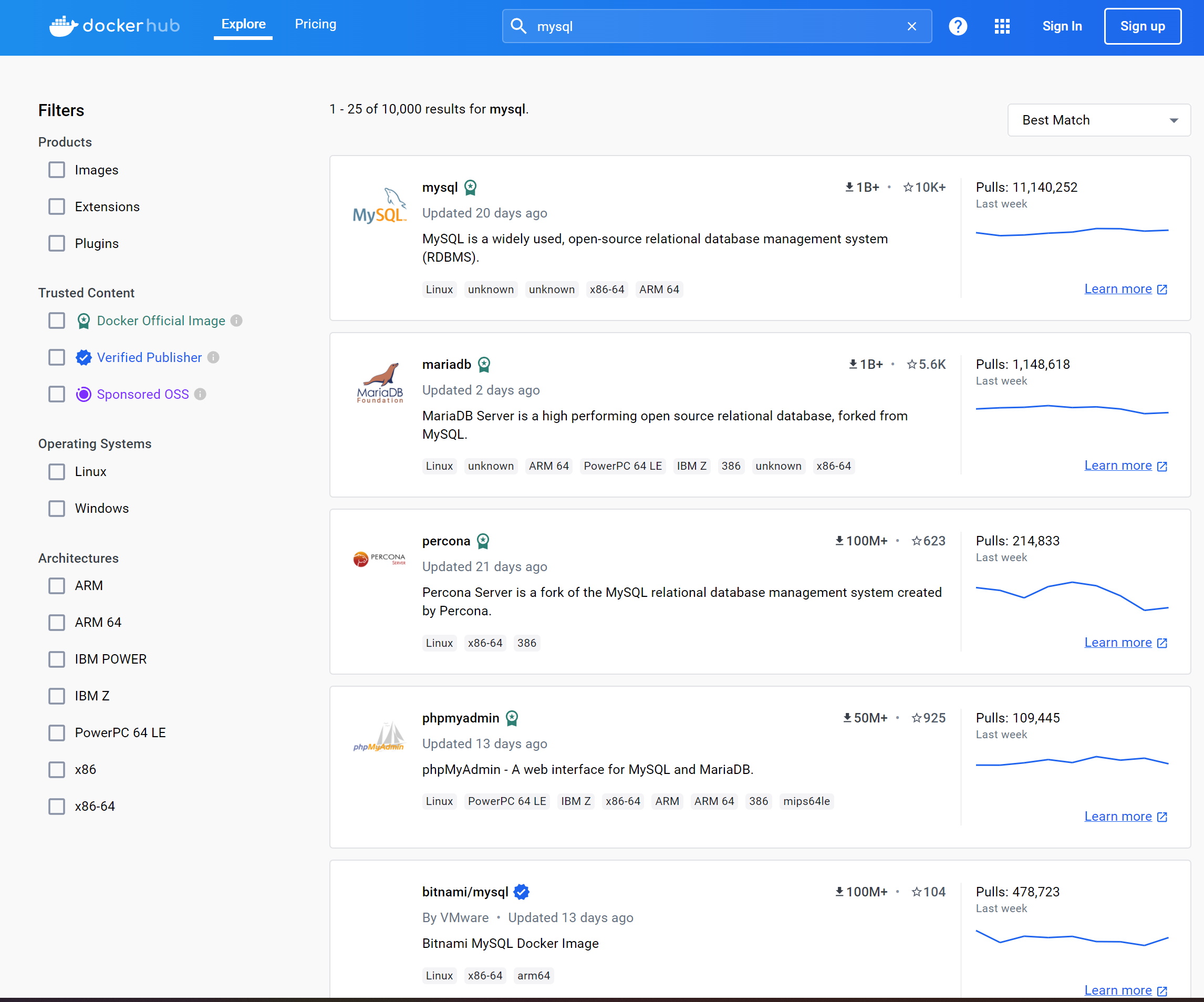Tick the Linux operating system checkbox
This screenshot has height=1002, width=1204.
[57, 471]
